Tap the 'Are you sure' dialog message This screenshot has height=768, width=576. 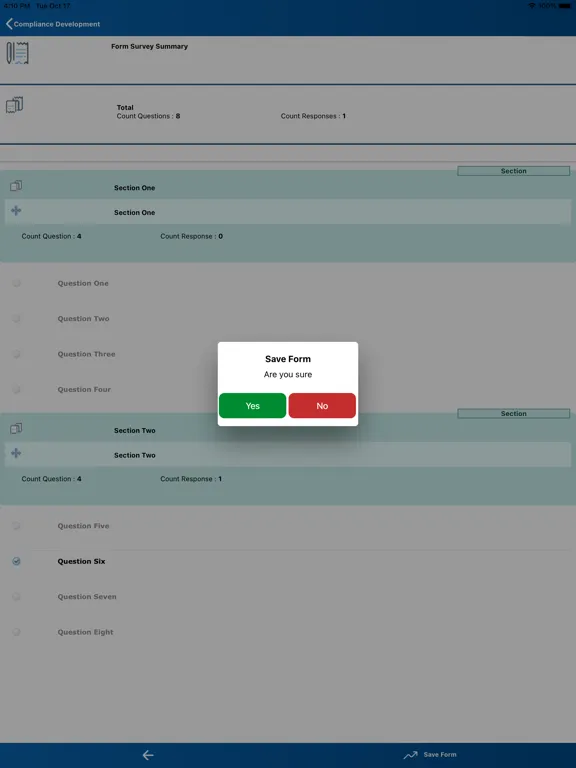[x=288, y=374]
